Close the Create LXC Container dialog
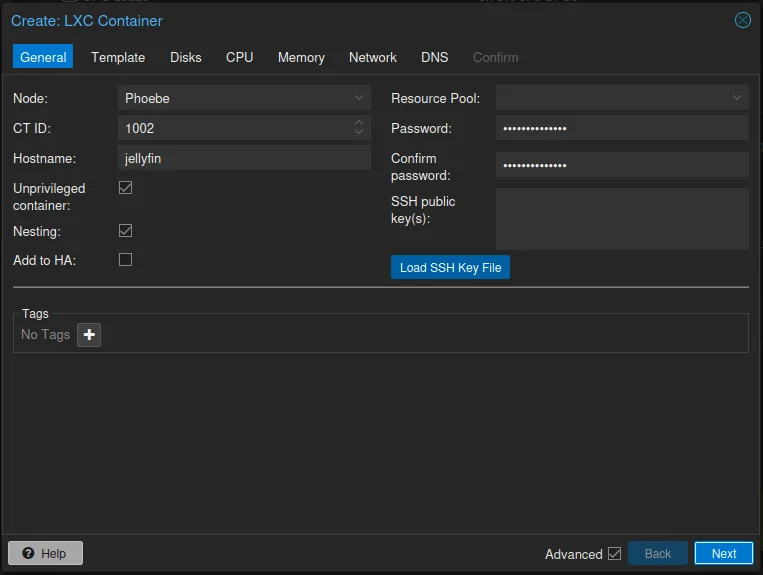 click(x=743, y=20)
